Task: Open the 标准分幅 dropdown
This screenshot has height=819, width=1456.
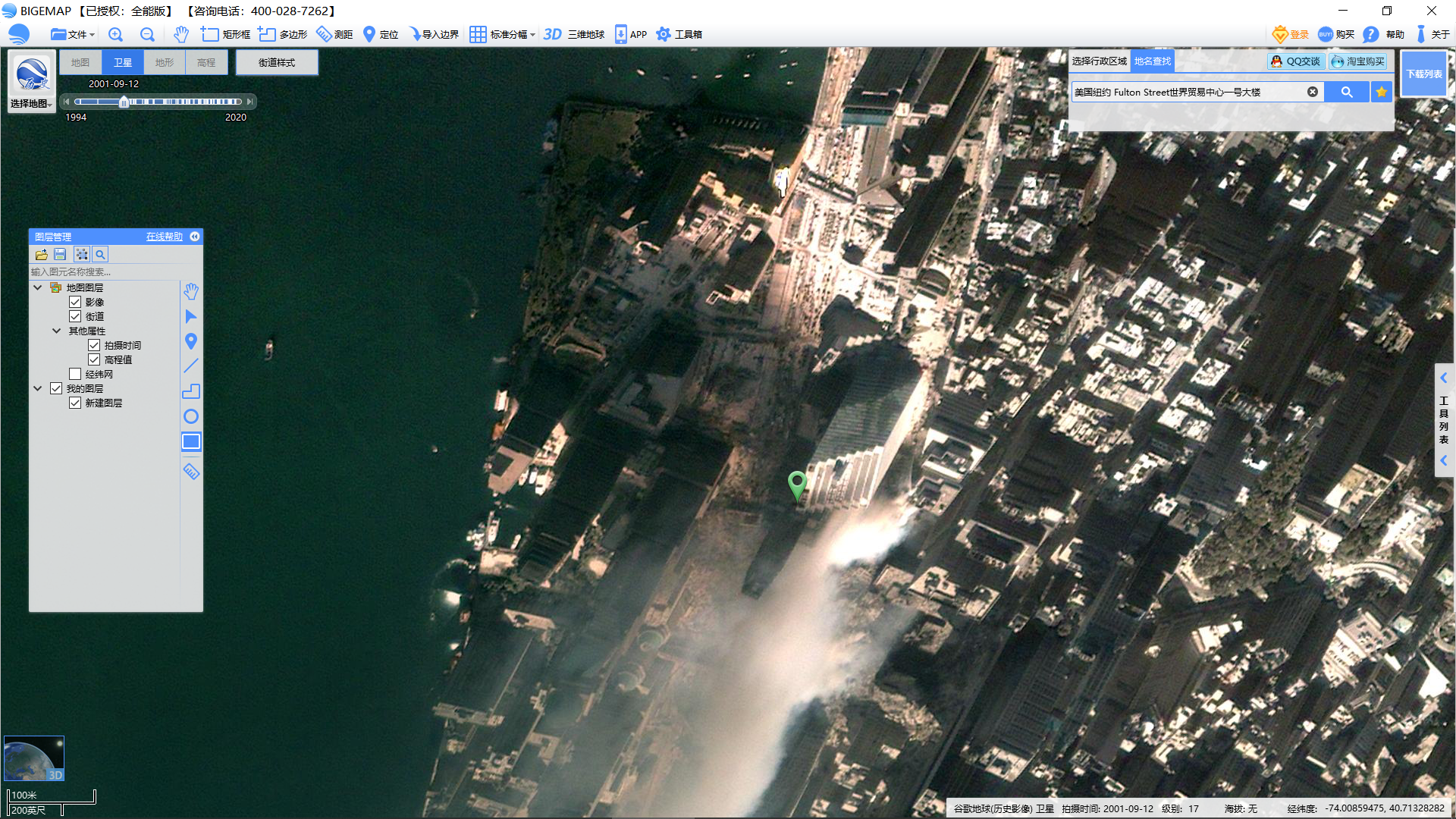Action: [502, 34]
